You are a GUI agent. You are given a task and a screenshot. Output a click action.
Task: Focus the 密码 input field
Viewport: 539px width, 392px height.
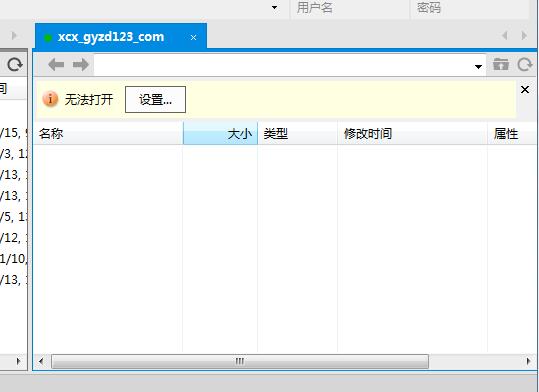pos(469,8)
